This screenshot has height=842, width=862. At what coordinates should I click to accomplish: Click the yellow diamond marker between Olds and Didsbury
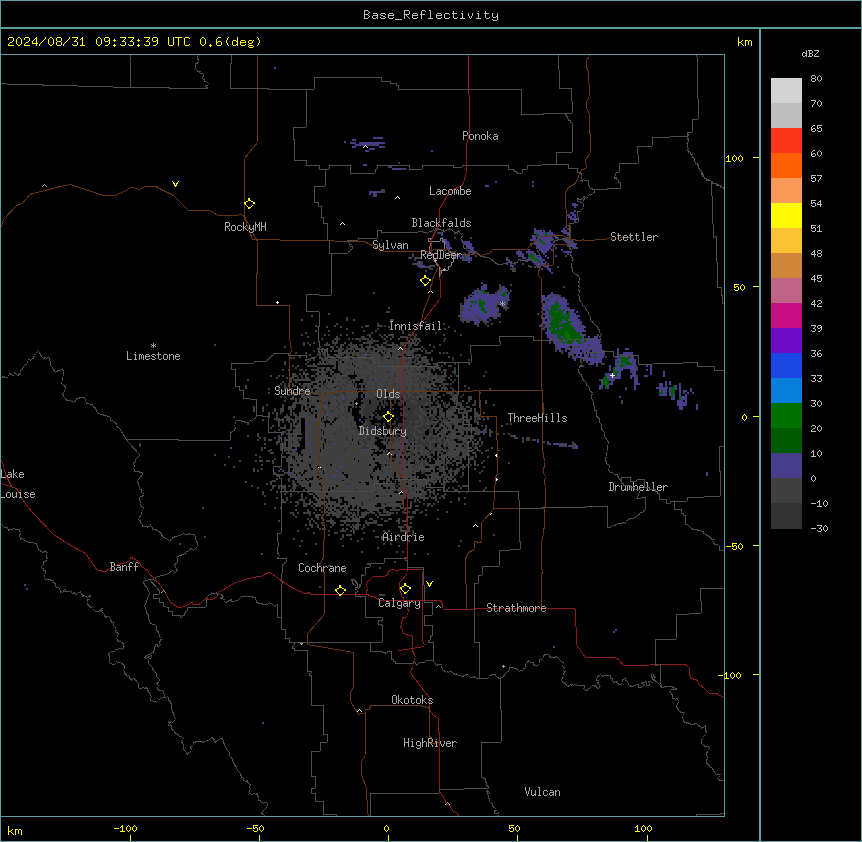[x=388, y=417]
